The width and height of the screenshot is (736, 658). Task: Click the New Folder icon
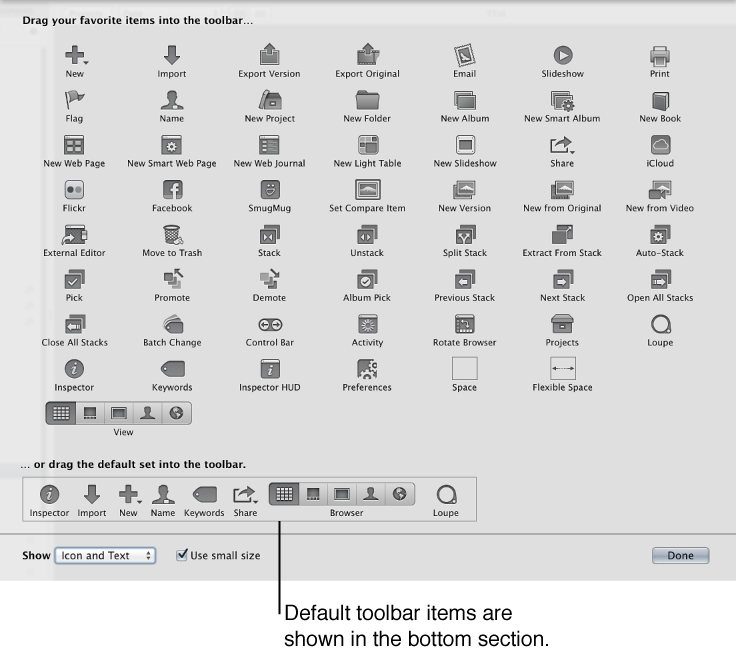pos(367,100)
